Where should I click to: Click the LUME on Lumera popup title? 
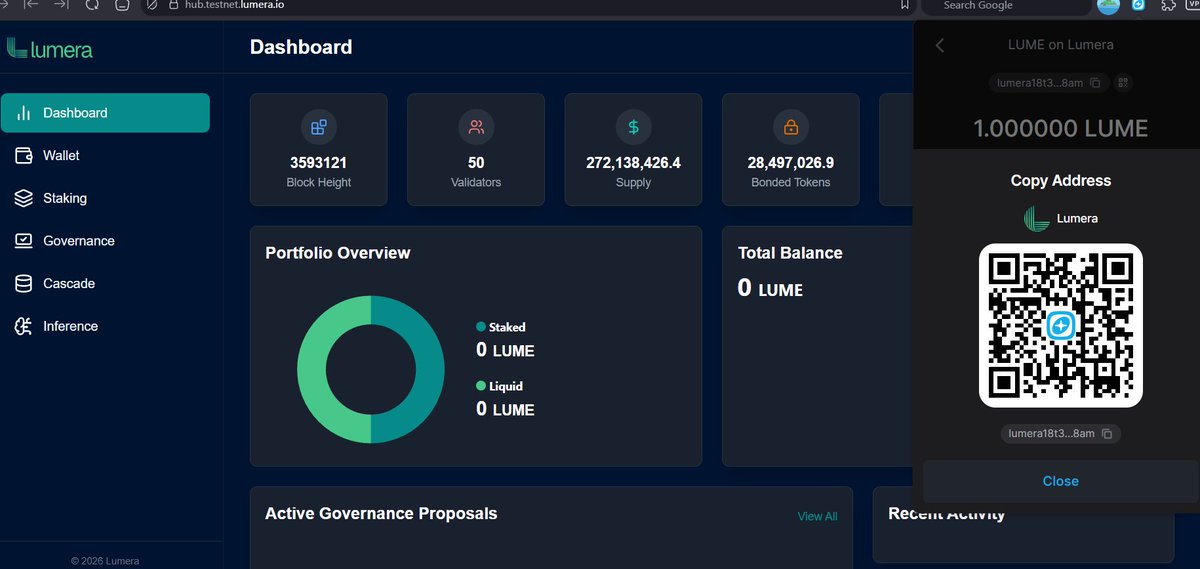coord(1060,45)
